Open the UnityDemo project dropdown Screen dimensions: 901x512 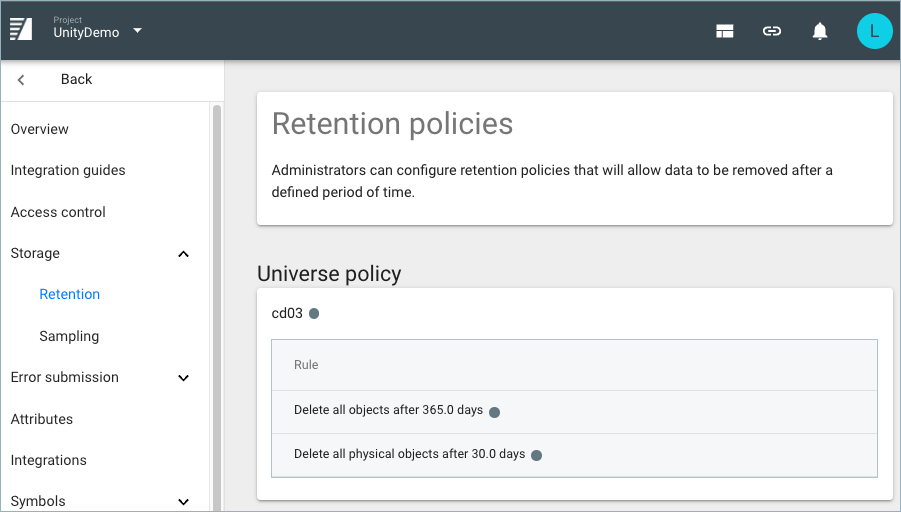(x=137, y=31)
